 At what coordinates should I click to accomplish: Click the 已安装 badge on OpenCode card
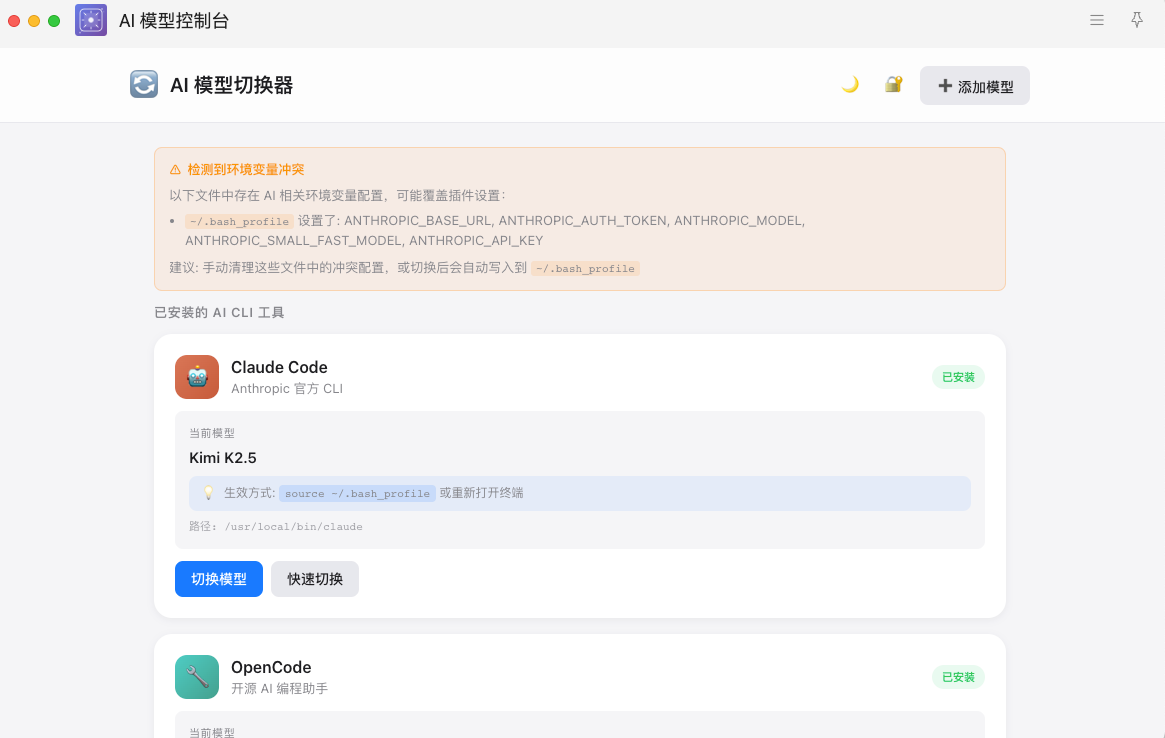pos(957,677)
